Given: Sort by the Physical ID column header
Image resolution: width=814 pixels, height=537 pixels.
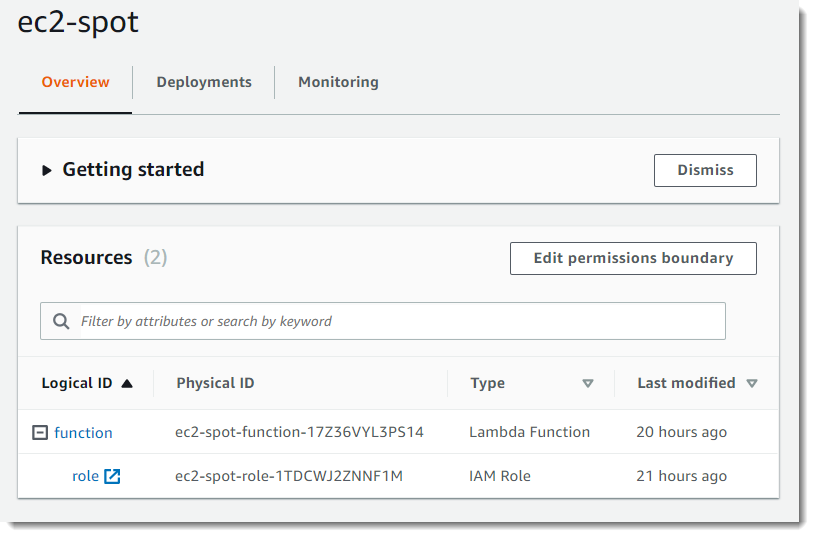Looking at the screenshot, I should 215,383.
